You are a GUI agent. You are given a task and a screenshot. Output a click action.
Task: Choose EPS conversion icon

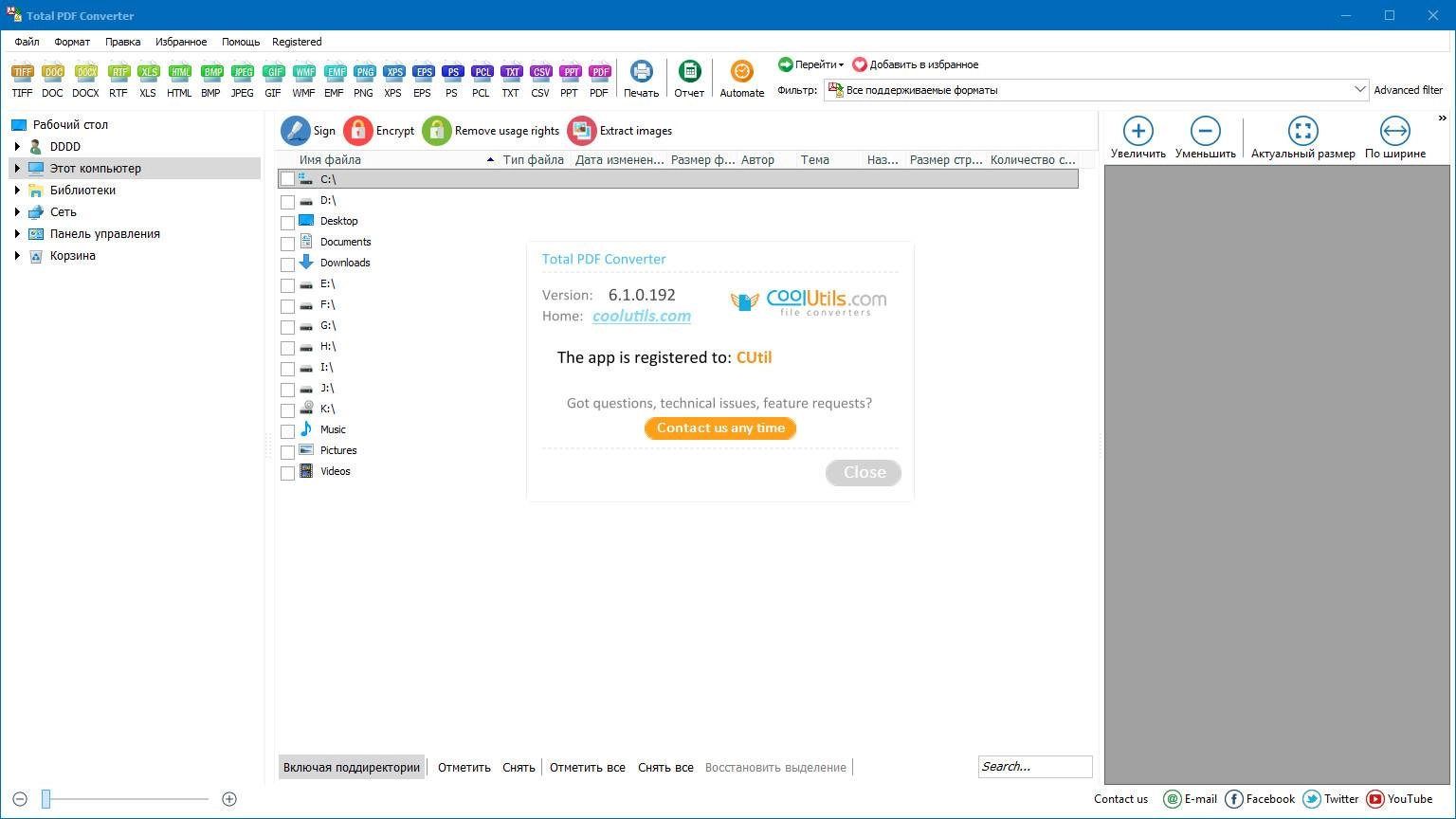point(422,80)
